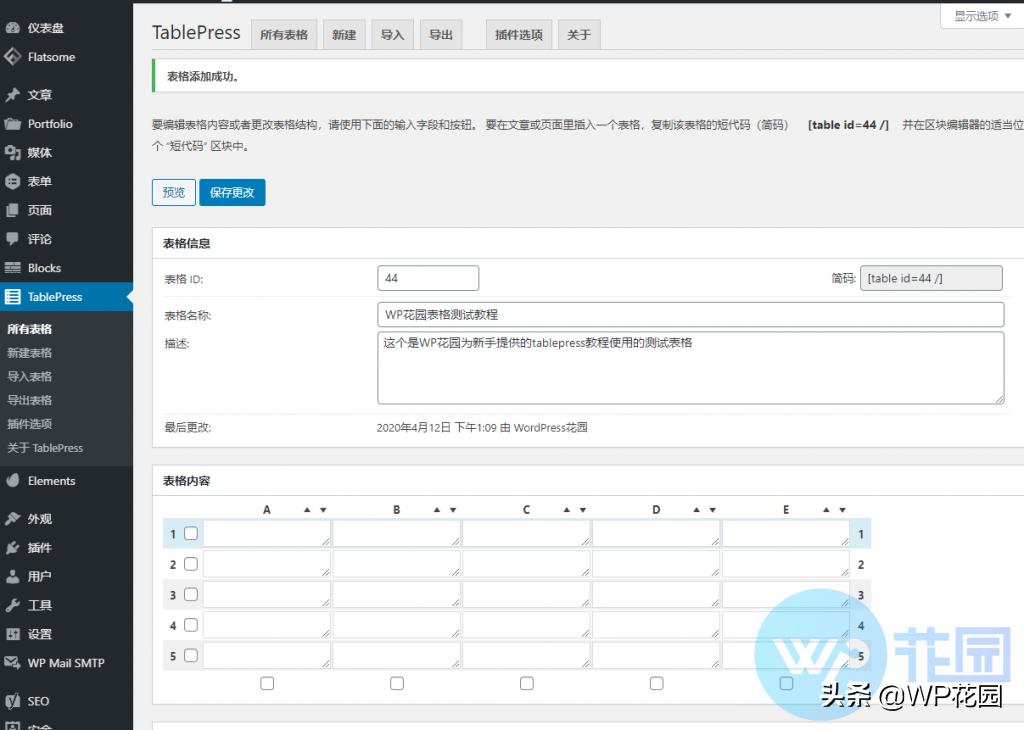The height and width of the screenshot is (730, 1024).
Task: Check the checkbox for table row 5
Action: [191, 655]
